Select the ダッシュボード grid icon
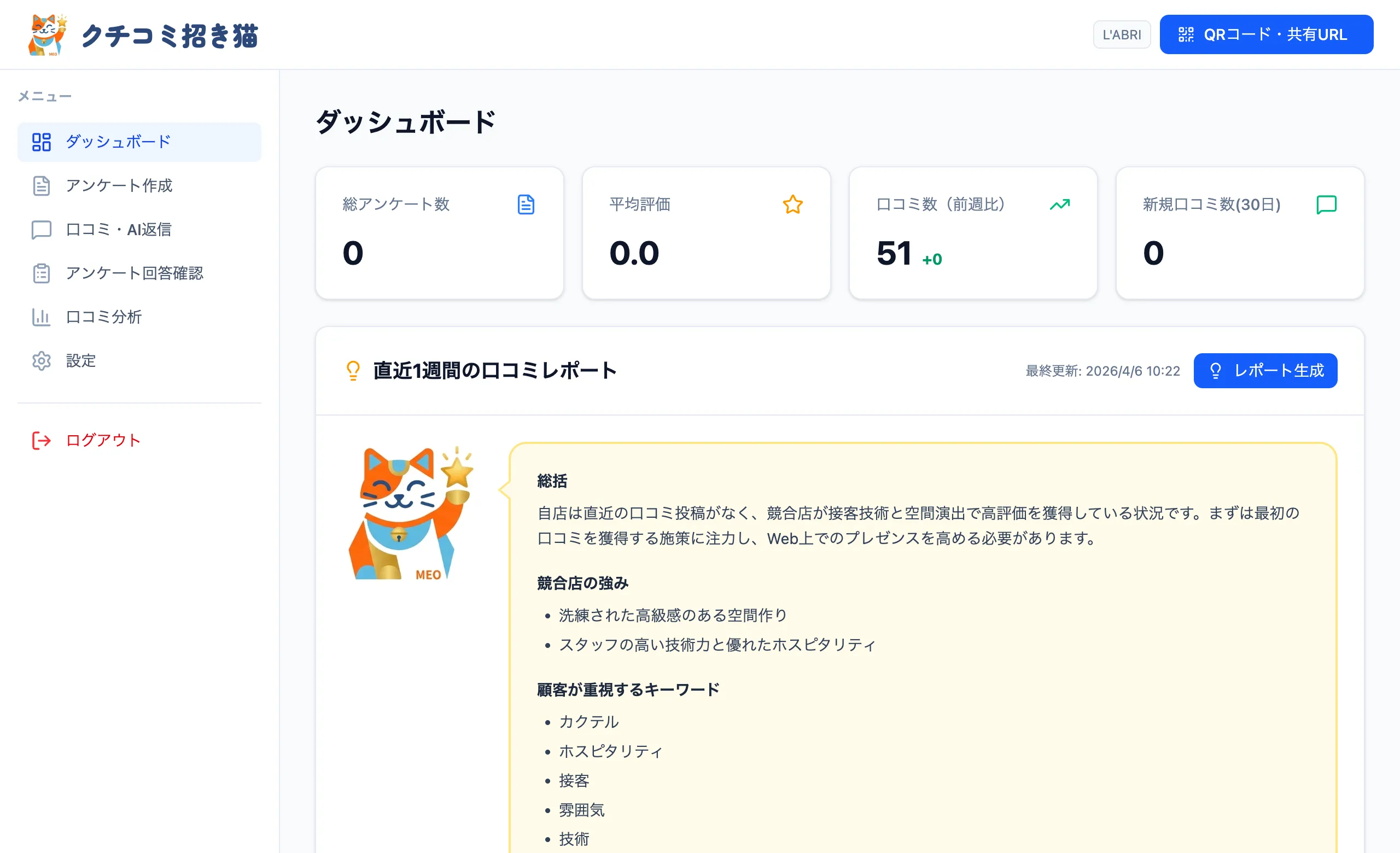The height and width of the screenshot is (853, 1400). [41, 142]
